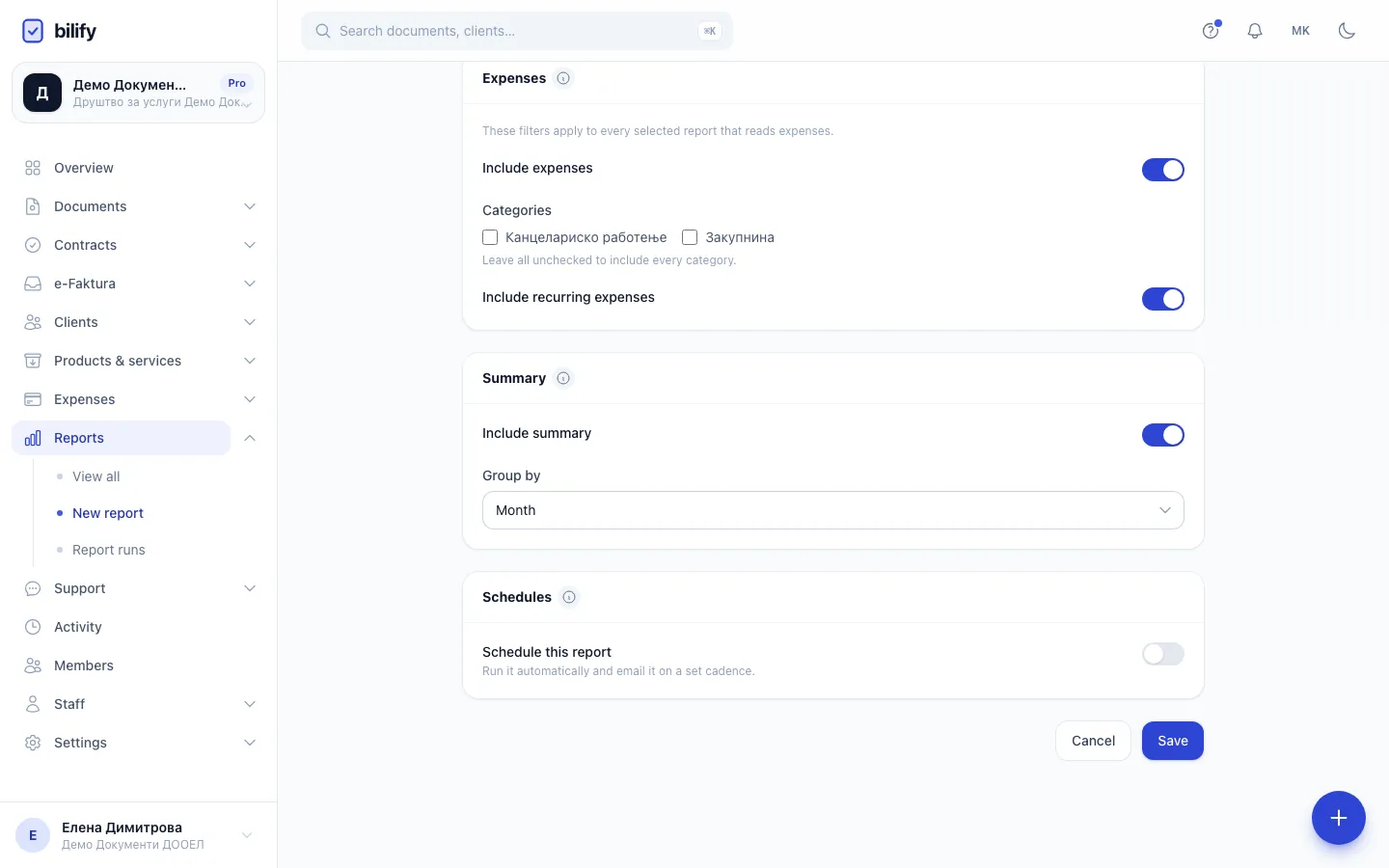Open the Members page
1389x868 pixels.
point(84,665)
